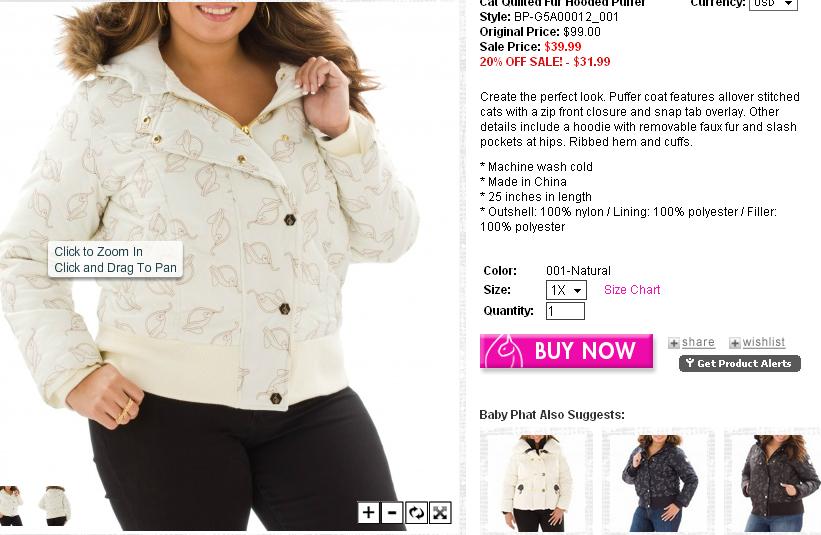Open suggested navy print jacket thumbnail

pyautogui.click(x=658, y=483)
